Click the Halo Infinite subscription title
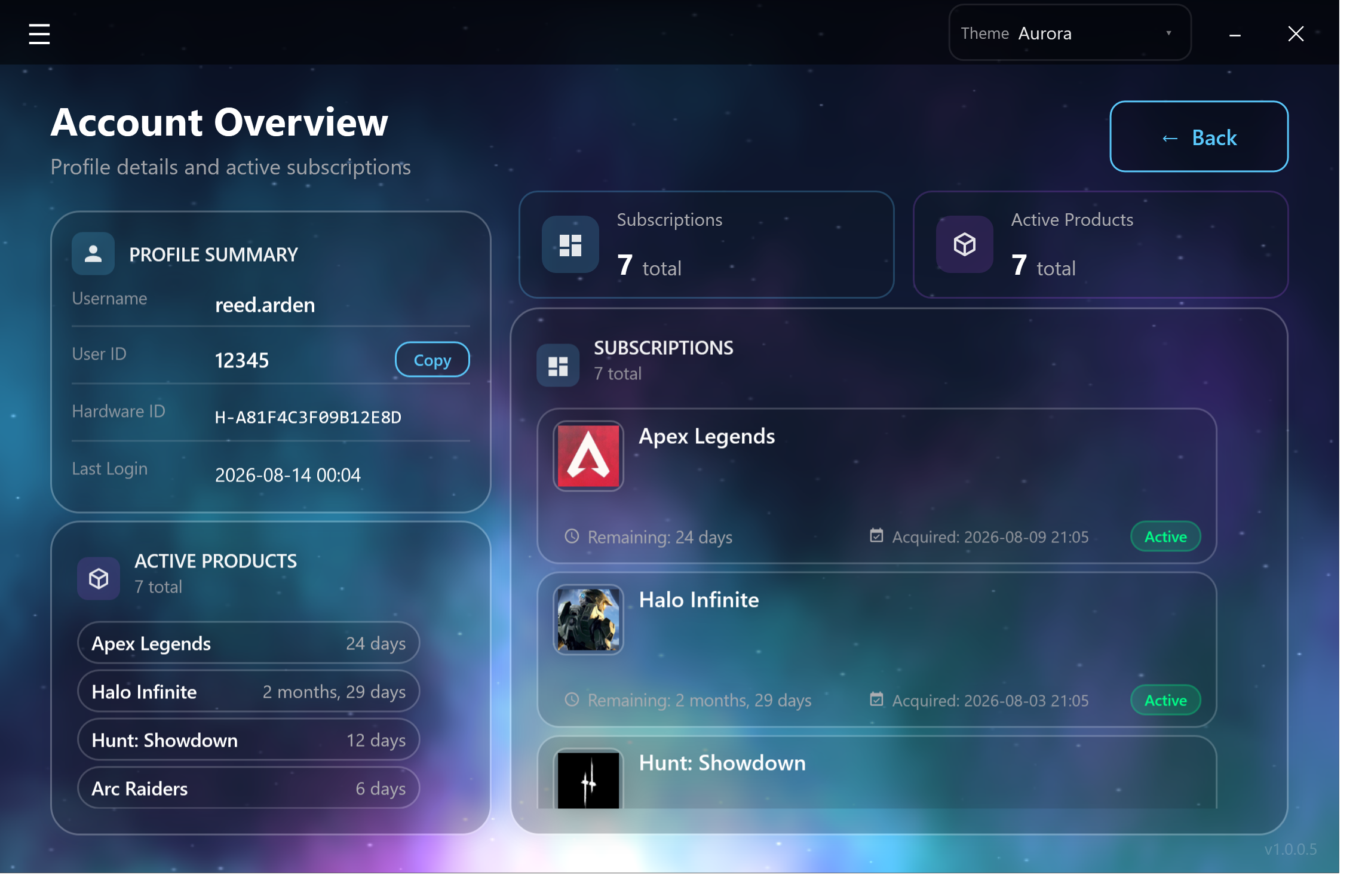1362x896 pixels. click(x=699, y=600)
